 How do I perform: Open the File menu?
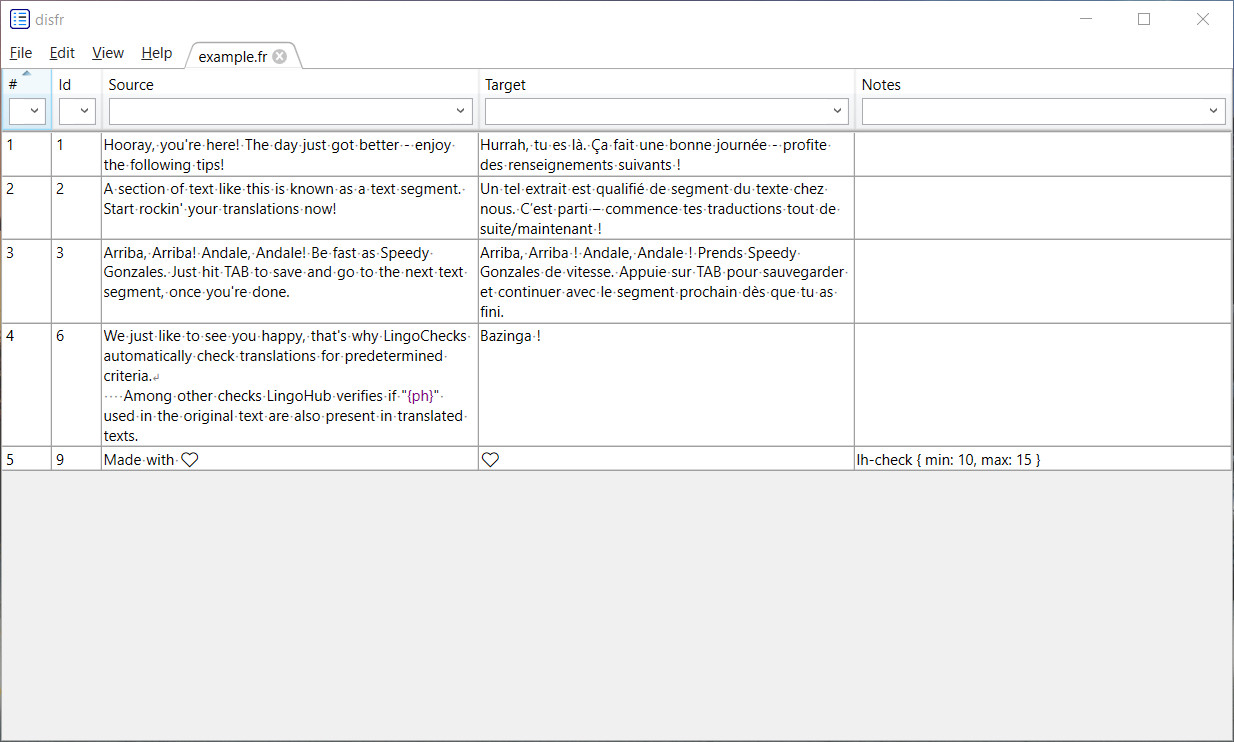21,53
